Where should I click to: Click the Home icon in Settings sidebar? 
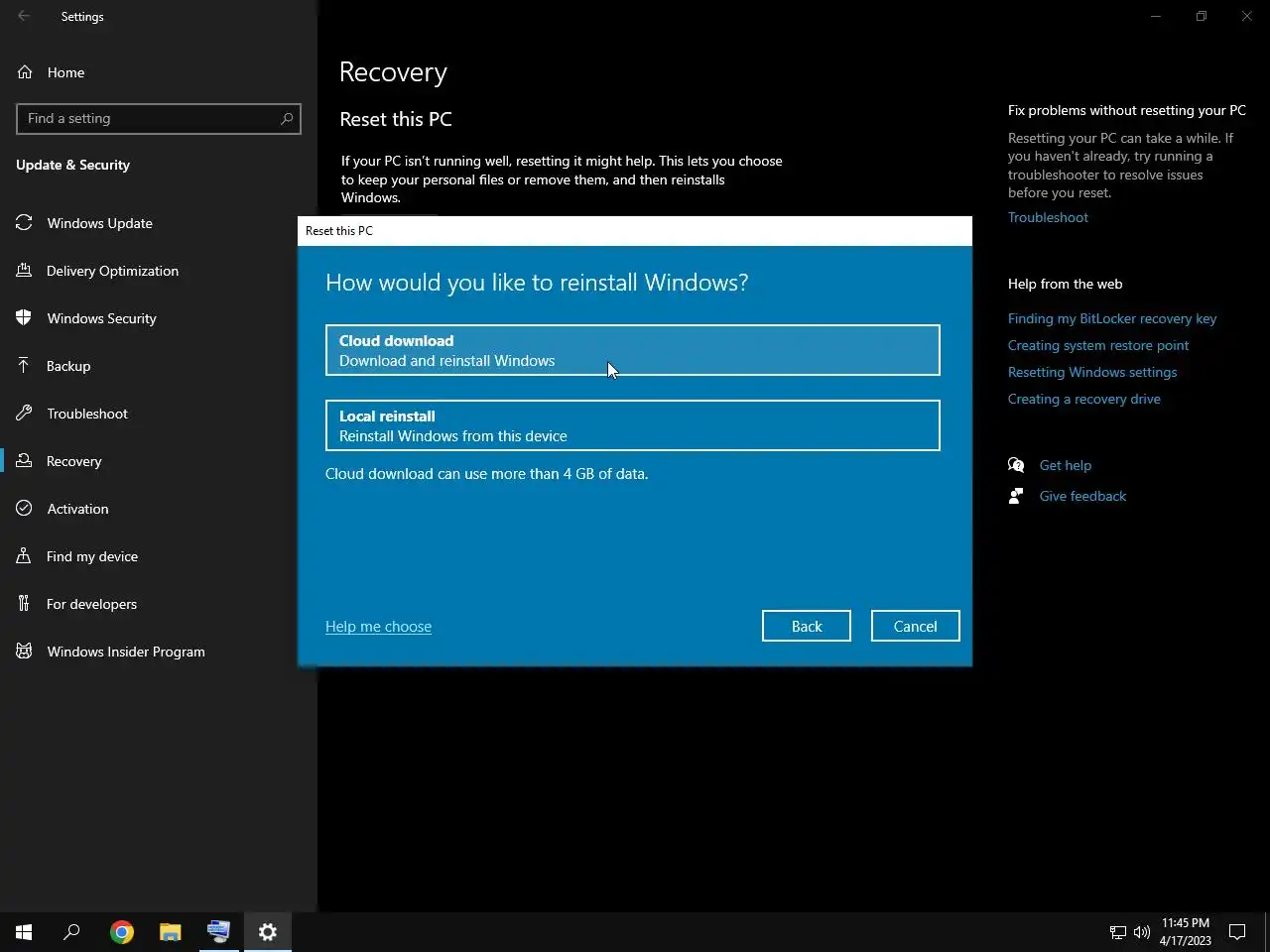tap(25, 72)
